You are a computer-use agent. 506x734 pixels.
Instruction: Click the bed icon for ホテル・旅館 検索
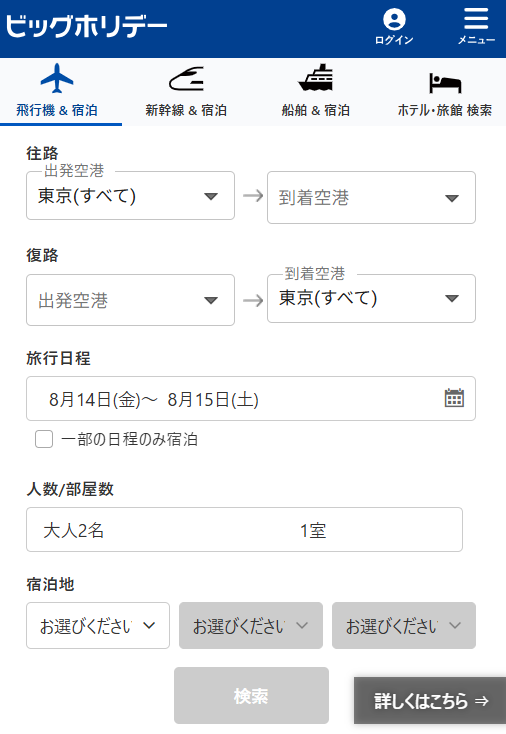pyautogui.click(x=445, y=83)
